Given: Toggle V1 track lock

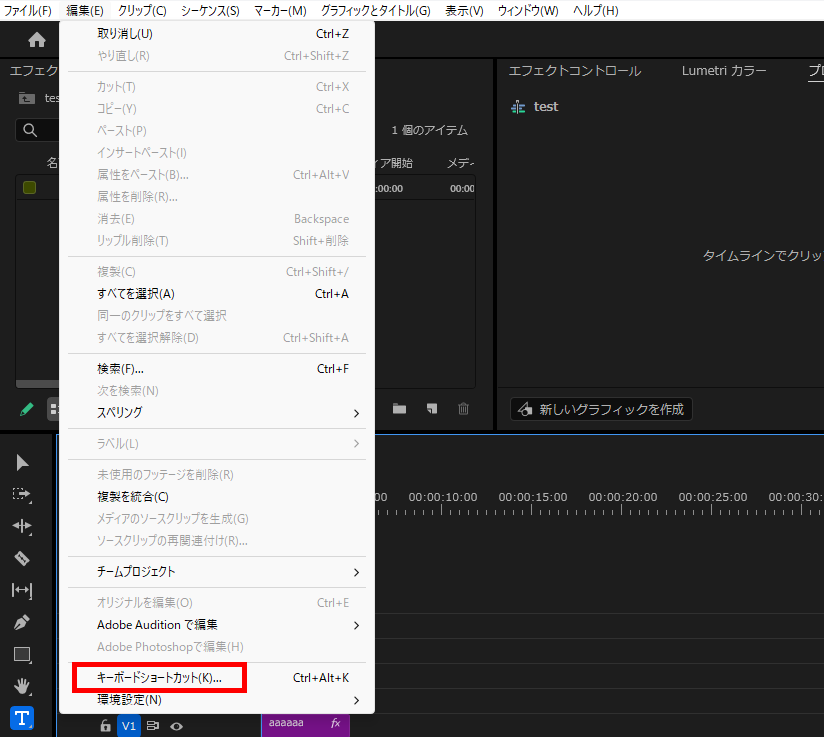Looking at the screenshot, I should coord(106,726).
